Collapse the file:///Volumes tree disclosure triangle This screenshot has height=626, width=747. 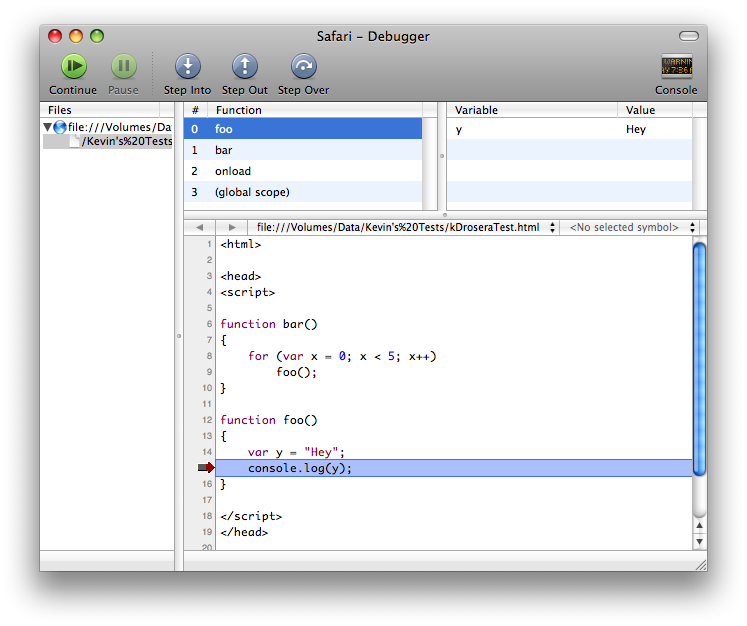[x=48, y=127]
